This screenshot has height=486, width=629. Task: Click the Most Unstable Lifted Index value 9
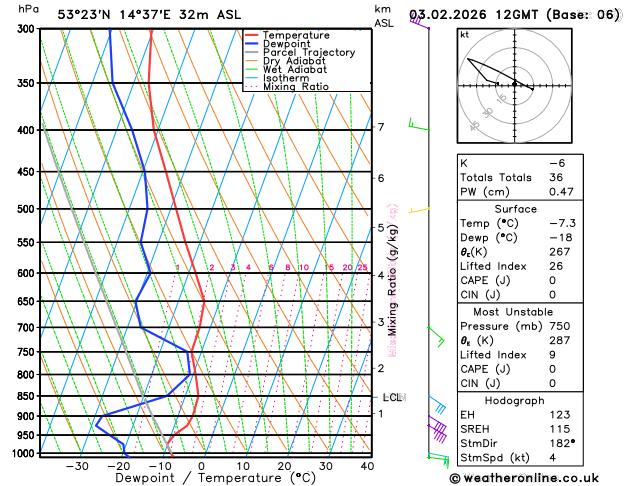point(553,355)
